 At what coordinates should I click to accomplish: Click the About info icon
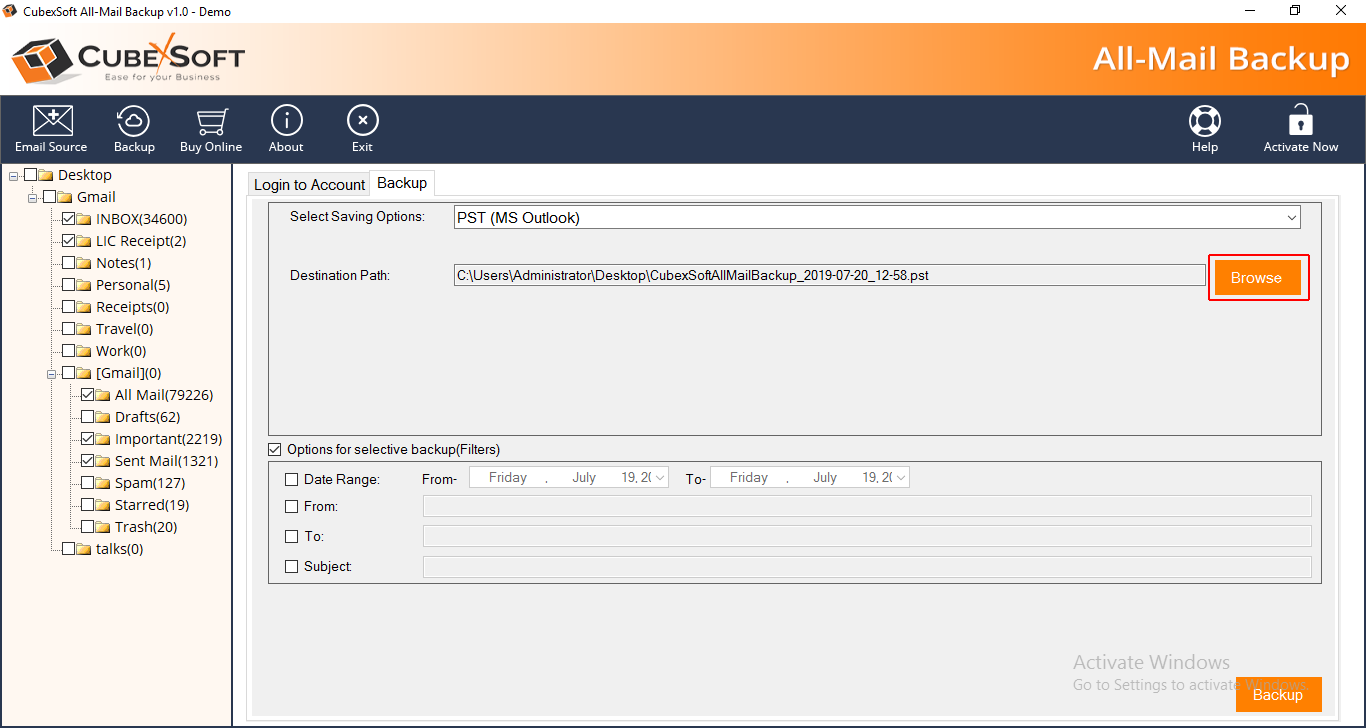tap(286, 130)
